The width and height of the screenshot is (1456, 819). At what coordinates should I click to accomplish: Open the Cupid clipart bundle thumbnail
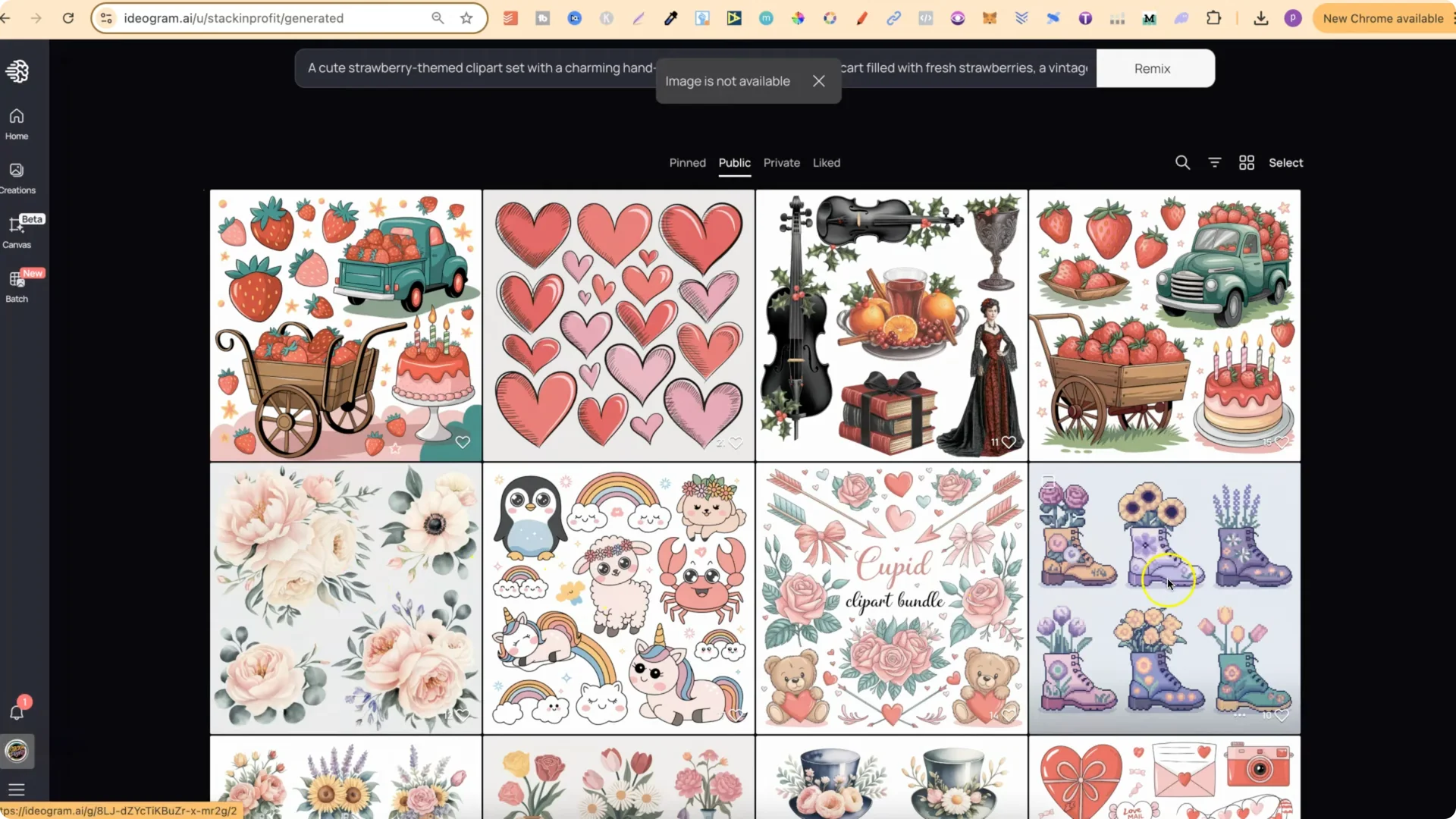pyautogui.click(x=891, y=598)
